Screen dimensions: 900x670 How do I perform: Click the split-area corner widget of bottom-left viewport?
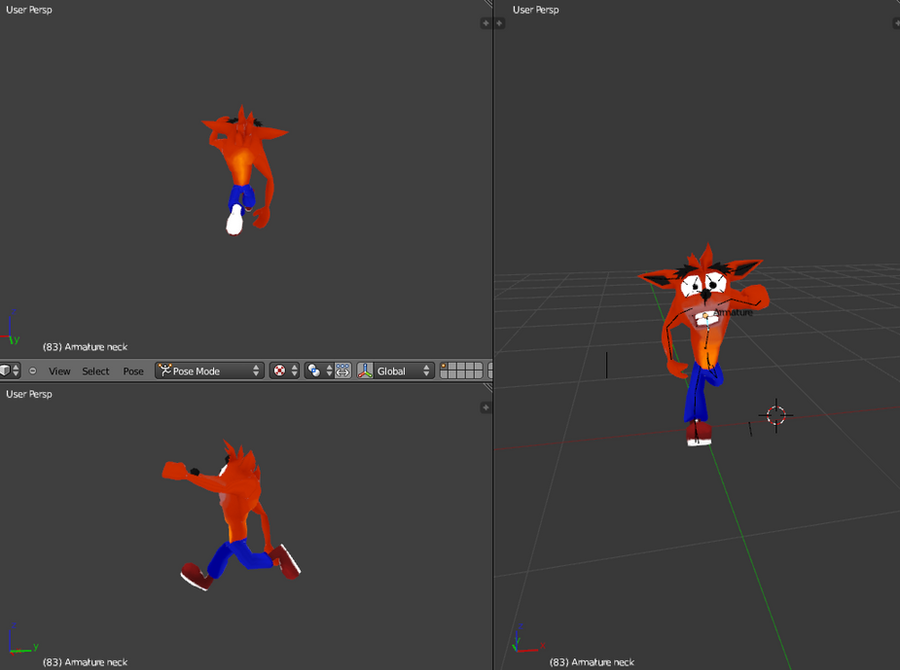point(488,388)
